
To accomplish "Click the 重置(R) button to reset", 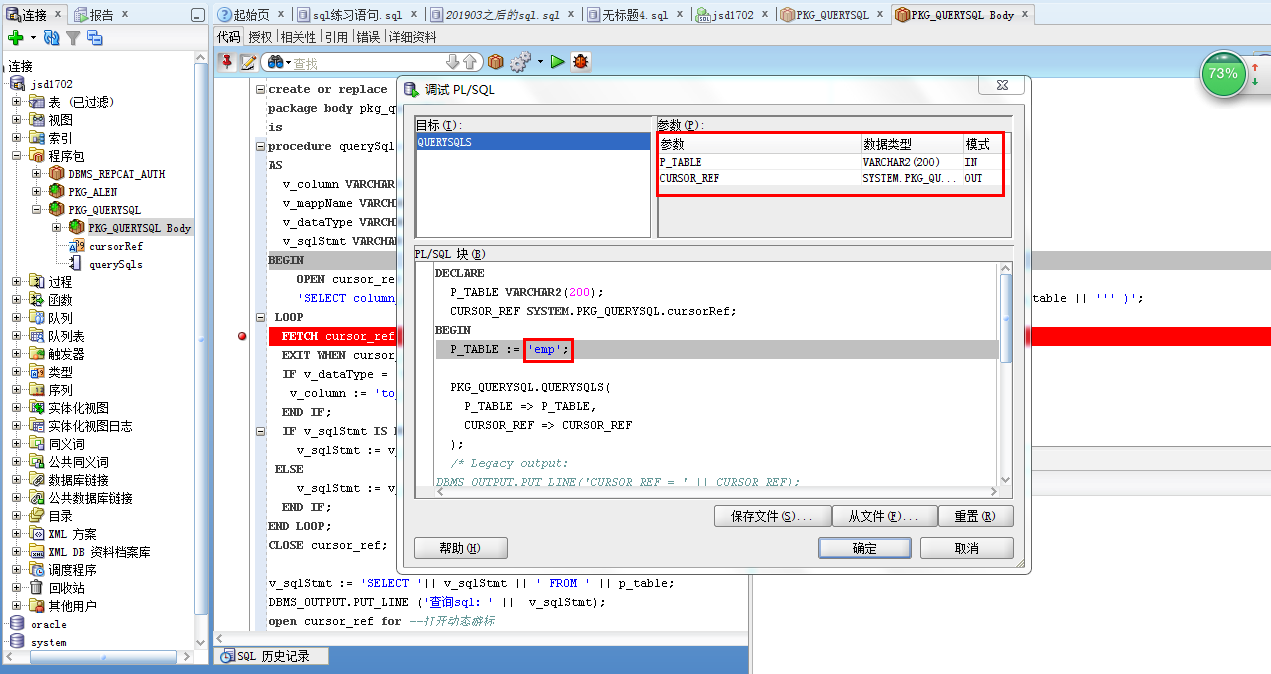I will point(975,515).
